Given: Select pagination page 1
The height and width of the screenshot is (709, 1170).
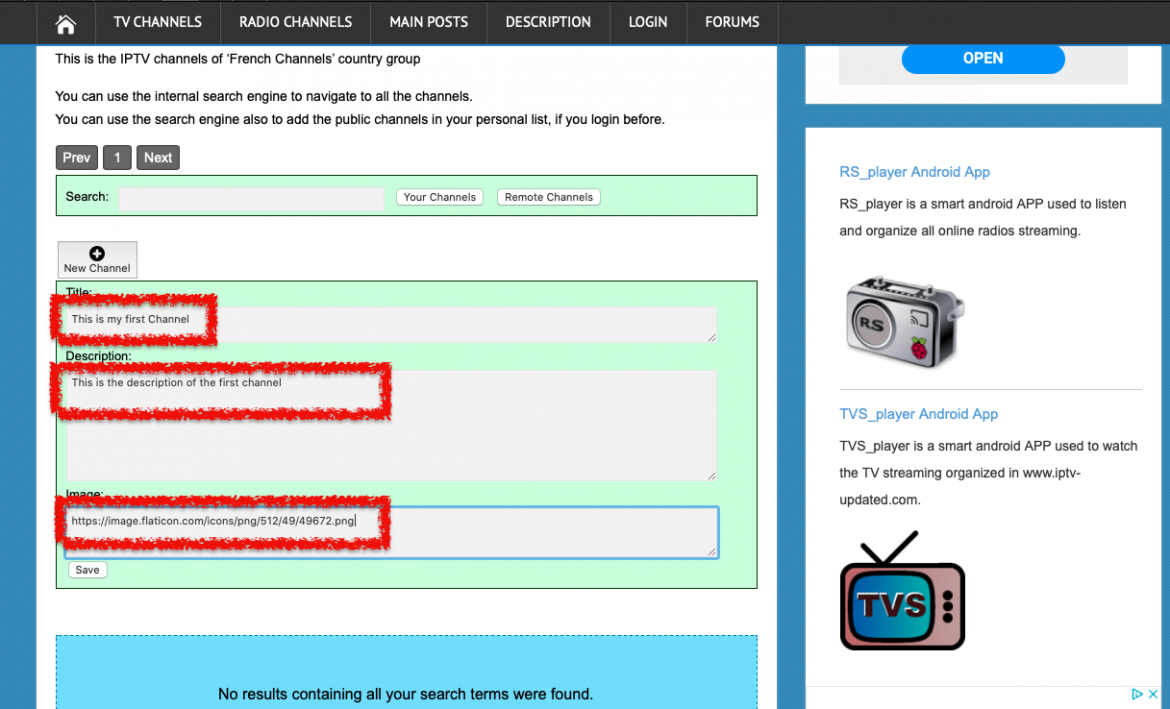Looking at the screenshot, I should click(x=117, y=157).
